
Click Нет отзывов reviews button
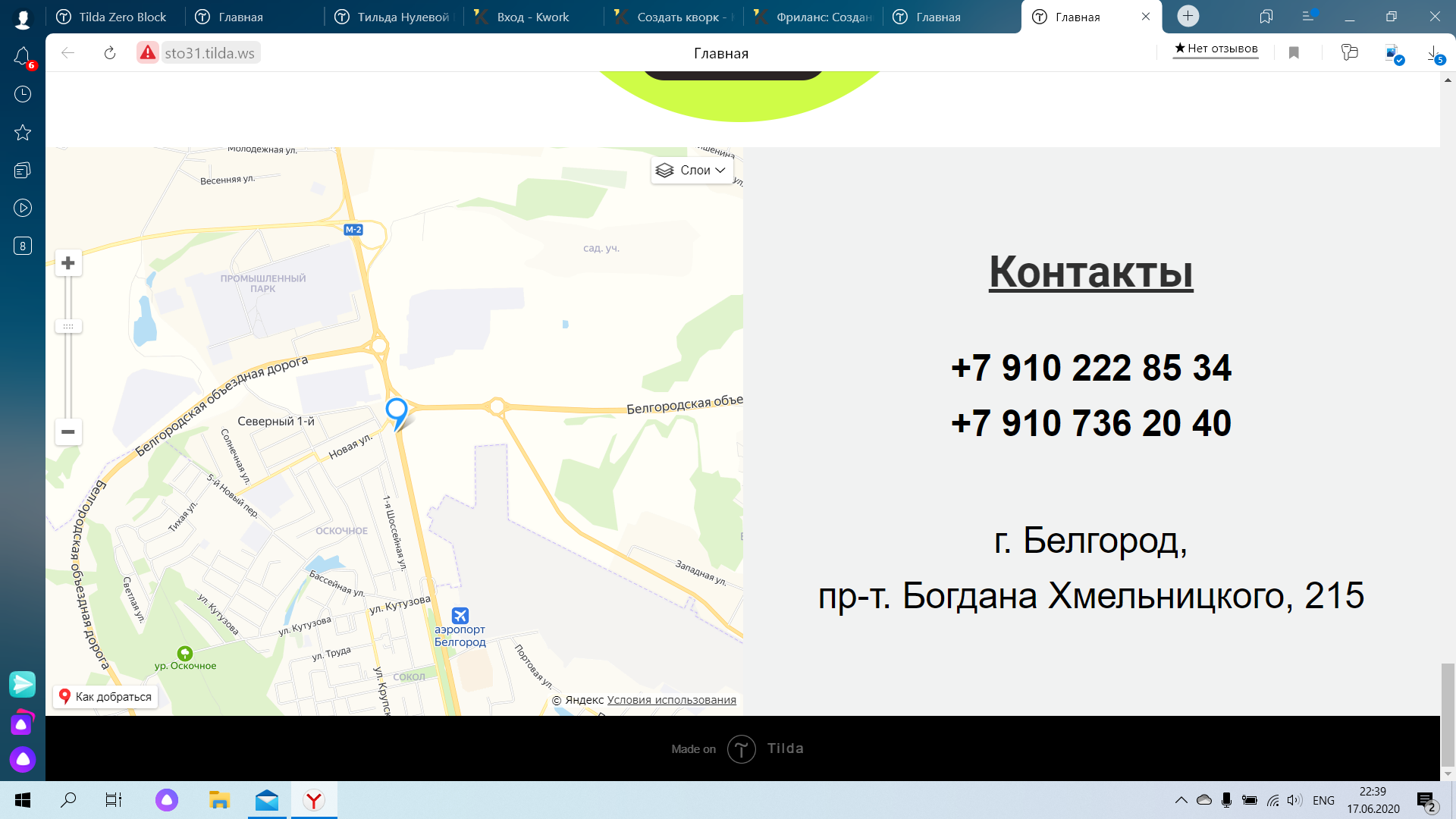1216,49
